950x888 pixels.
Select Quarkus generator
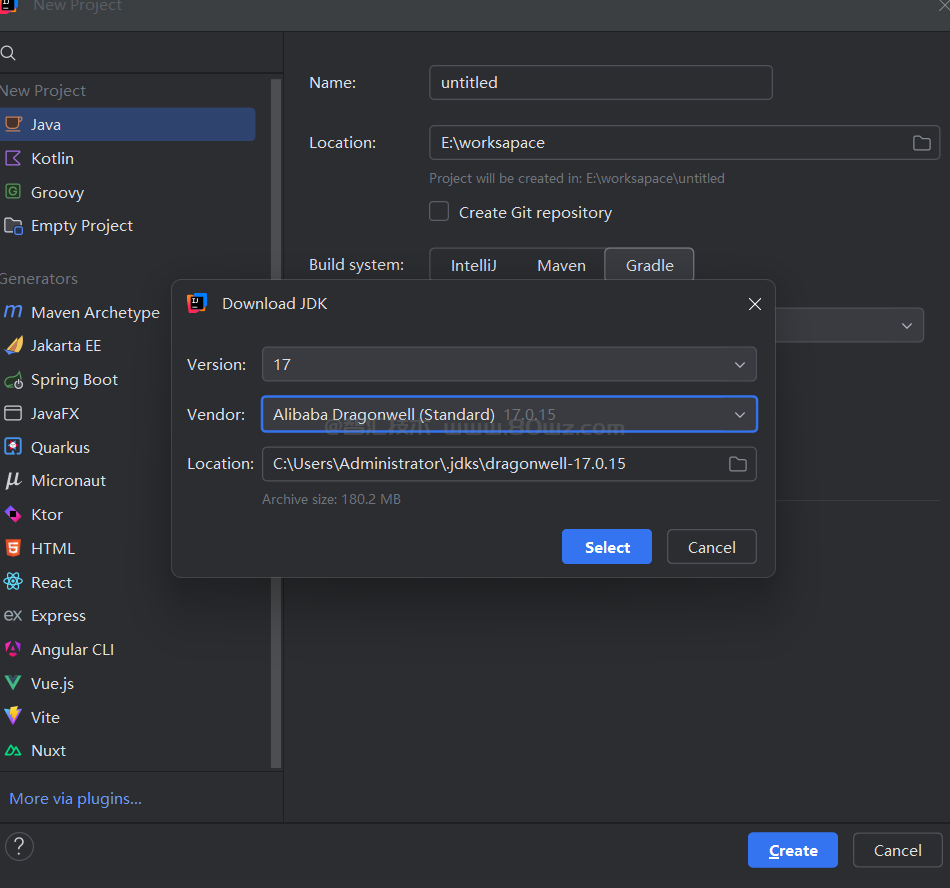point(85,447)
